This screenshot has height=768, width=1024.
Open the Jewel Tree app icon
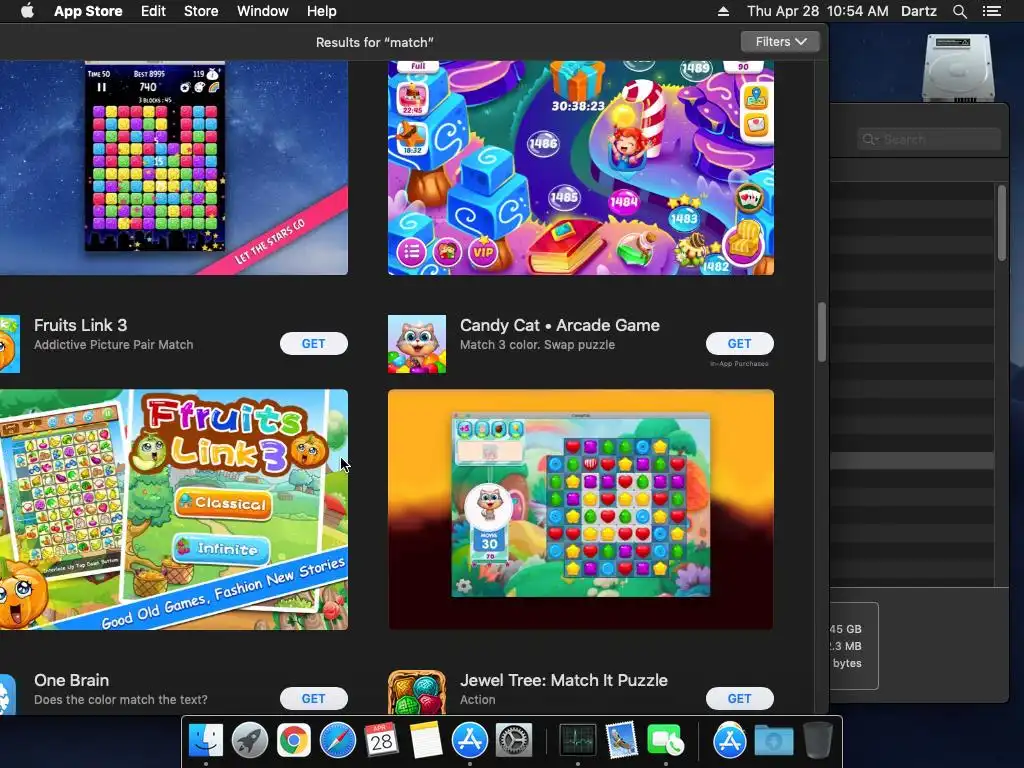point(417,692)
